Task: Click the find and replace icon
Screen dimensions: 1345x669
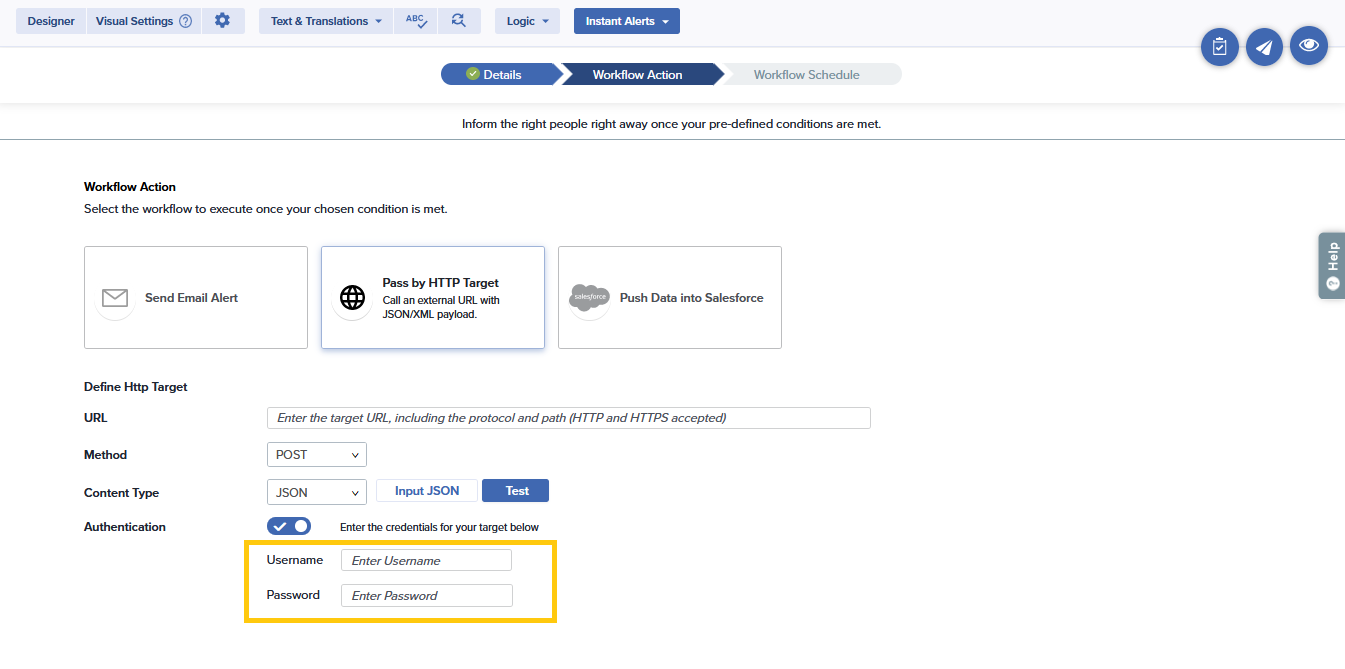Action: [459, 21]
